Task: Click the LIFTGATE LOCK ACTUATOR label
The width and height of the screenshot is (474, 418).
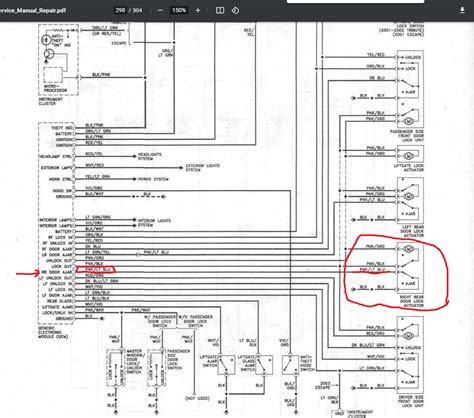Action: (409, 168)
